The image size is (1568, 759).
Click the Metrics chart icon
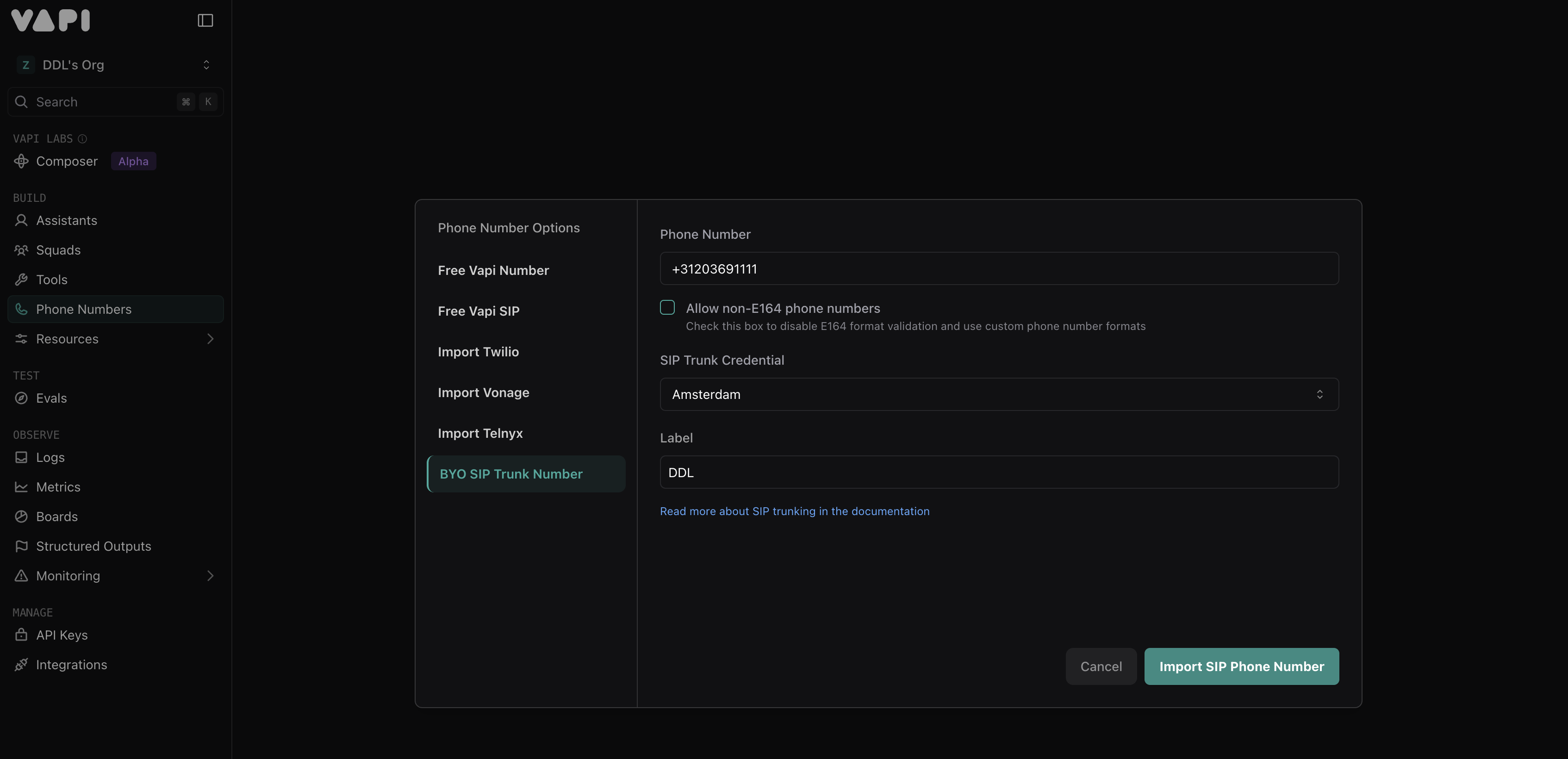tap(21, 487)
